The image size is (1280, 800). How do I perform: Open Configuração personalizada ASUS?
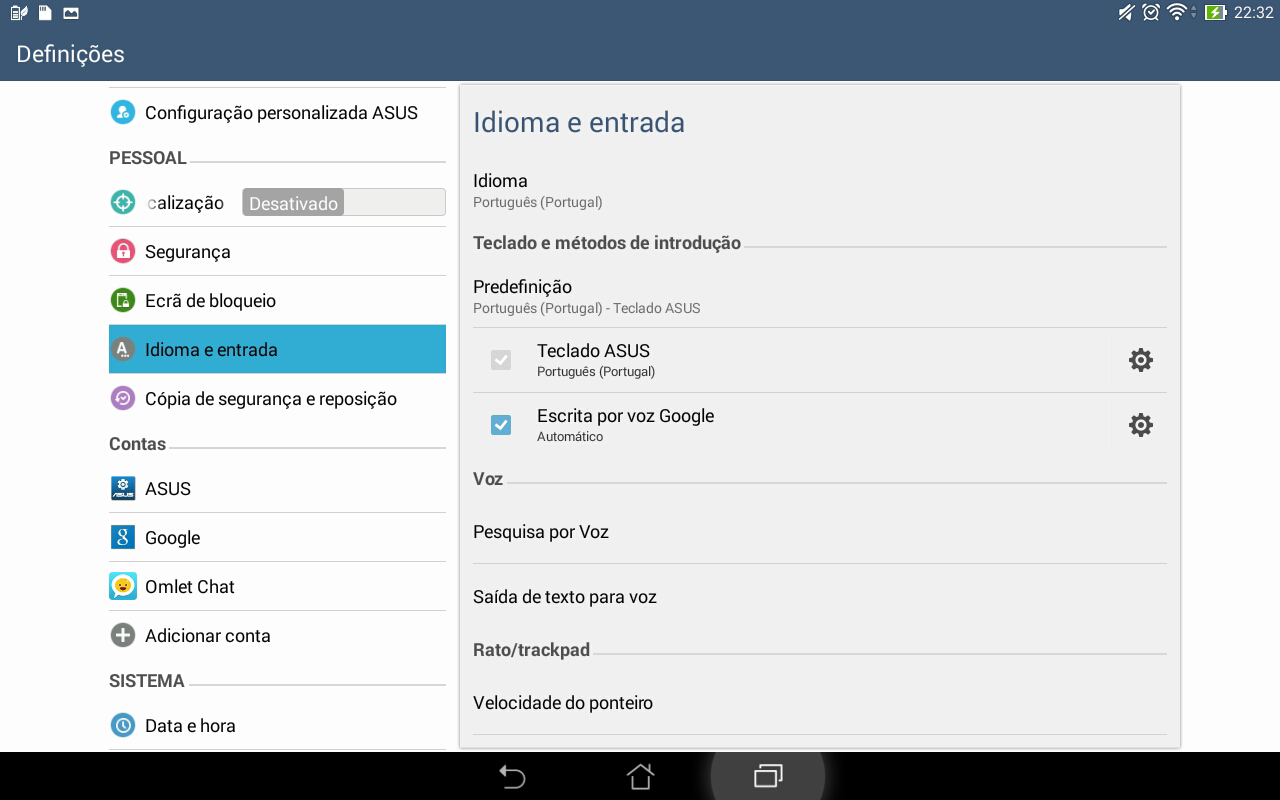(x=277, y=112)
